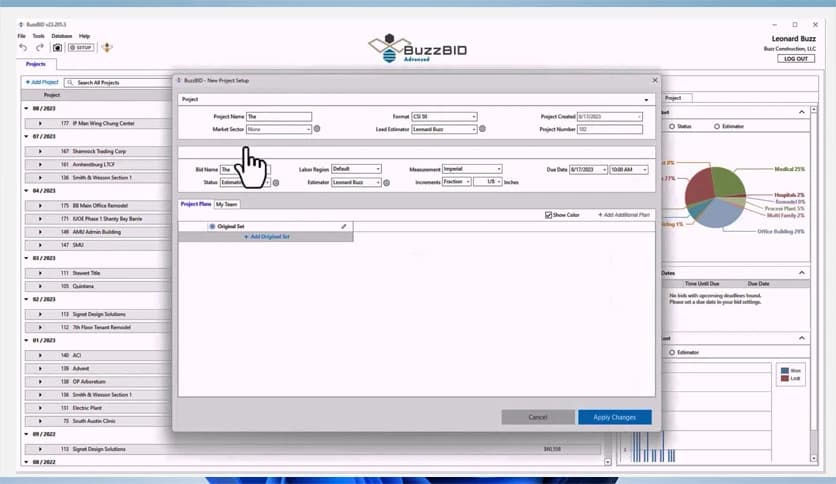Select project row 112 7th Floor Tenant Remodel
The height and width of the screenshot is (484, 836).
click(99, 327)
